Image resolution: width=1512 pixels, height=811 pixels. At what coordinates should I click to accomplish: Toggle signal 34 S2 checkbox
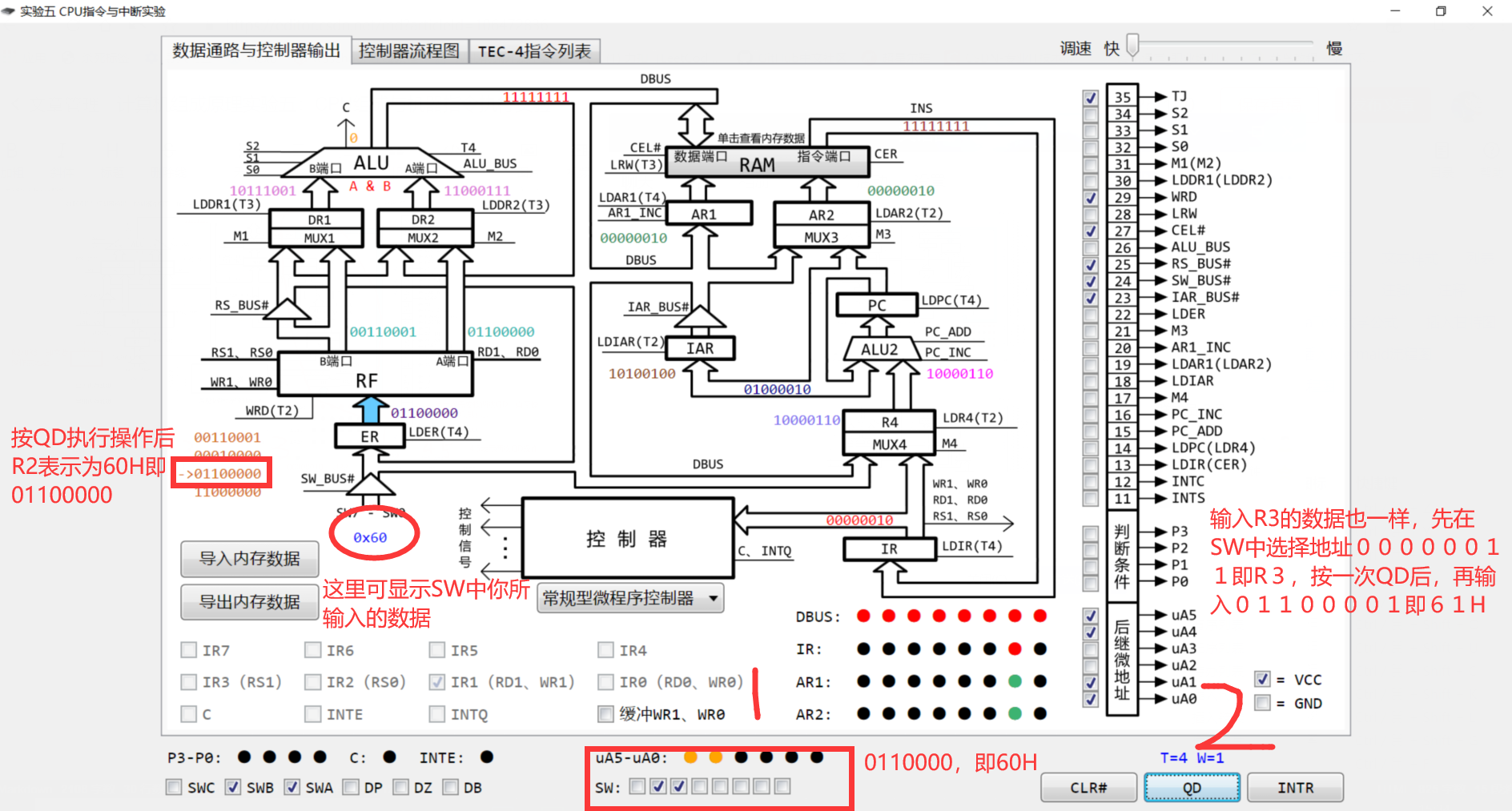point(1091,114)
